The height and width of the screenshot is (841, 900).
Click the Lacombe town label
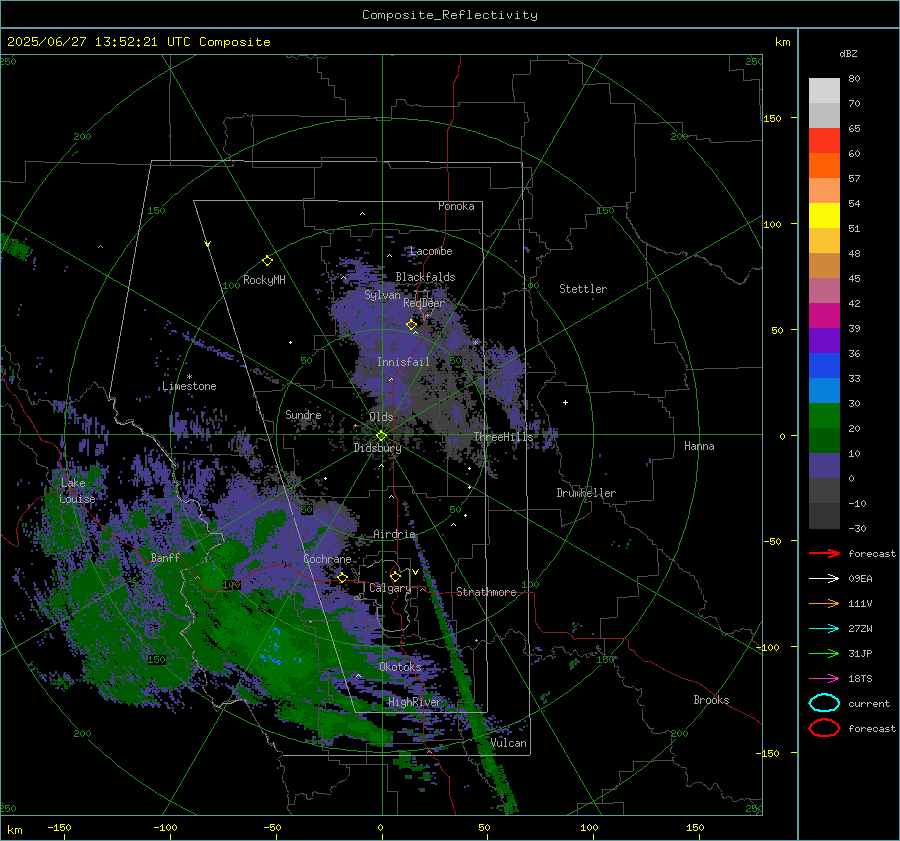point(431,251)
